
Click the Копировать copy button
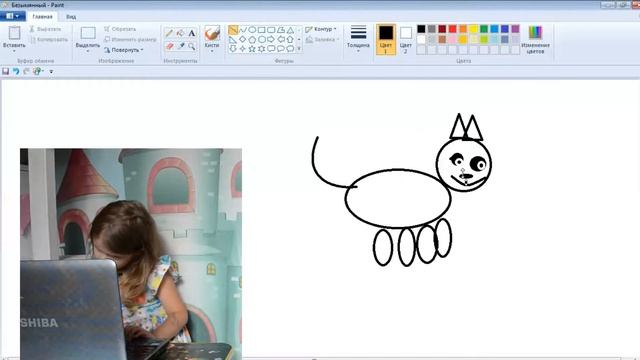click(49, 40)
